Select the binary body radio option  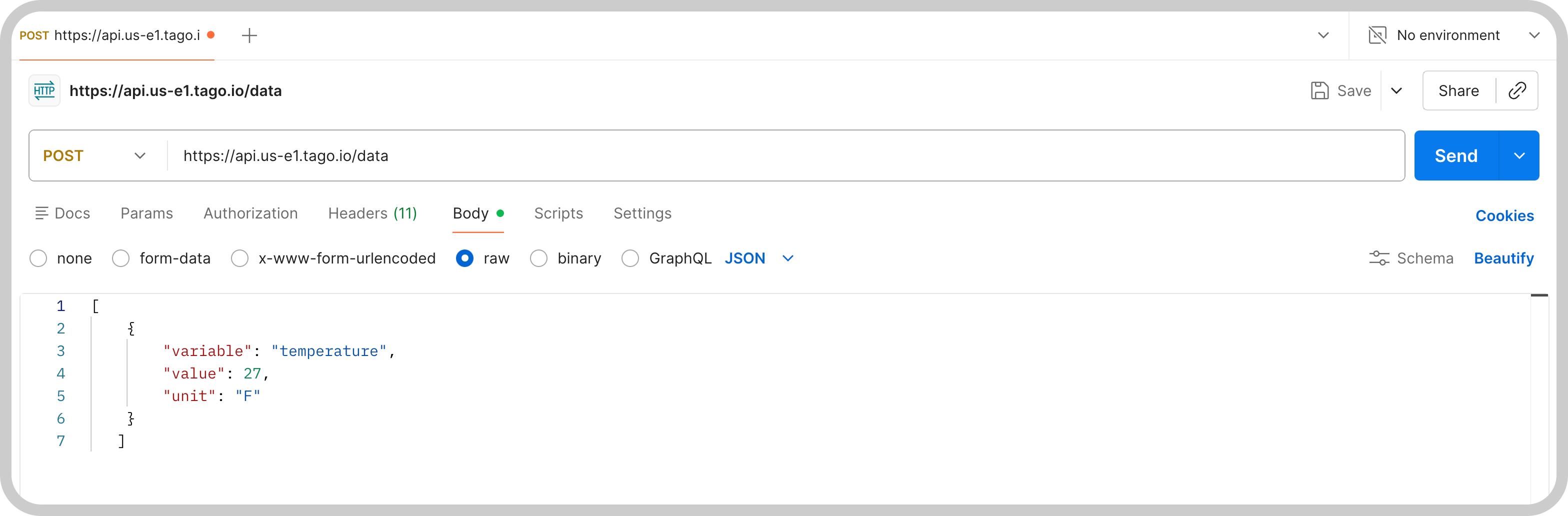538,258
